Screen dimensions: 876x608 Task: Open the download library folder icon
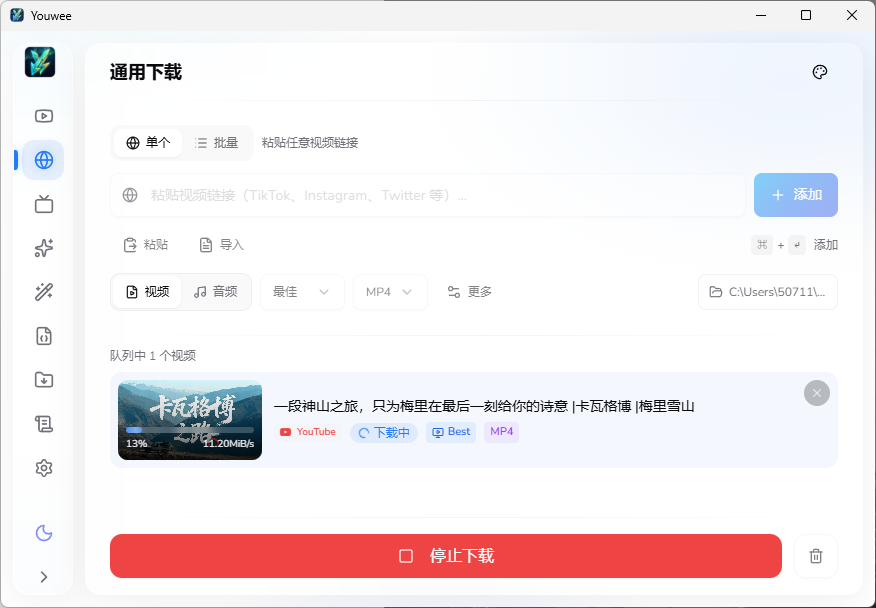coord(43,380)
